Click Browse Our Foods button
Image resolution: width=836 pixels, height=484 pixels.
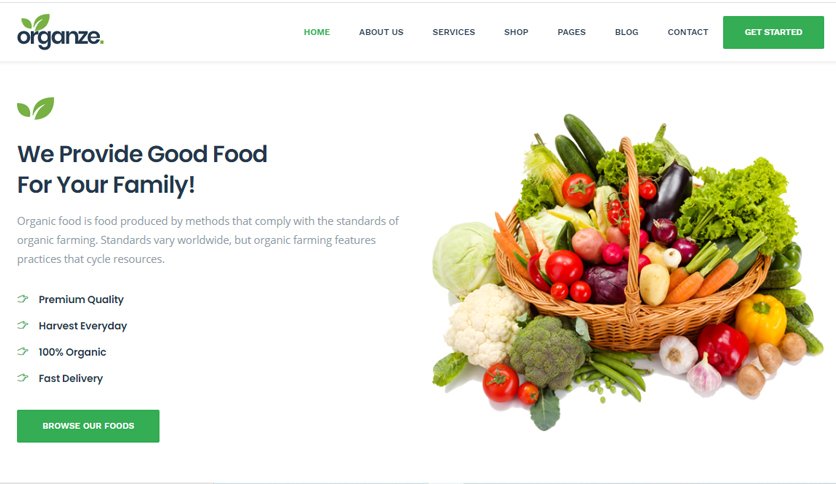pyautogui.click(x=88, y=426)
